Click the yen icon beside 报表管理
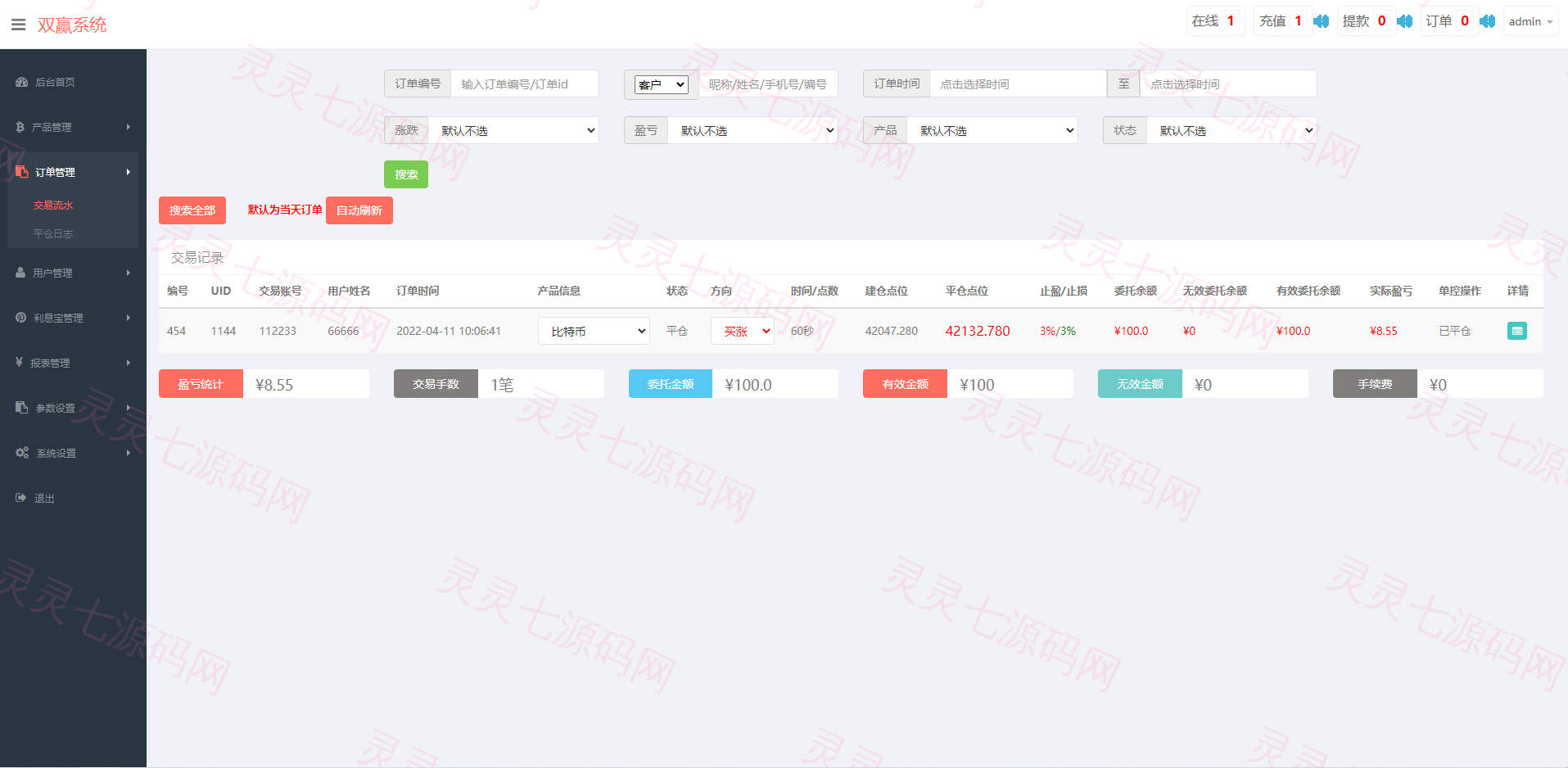The image size is (1568, 768). click(x=19, y=362)
